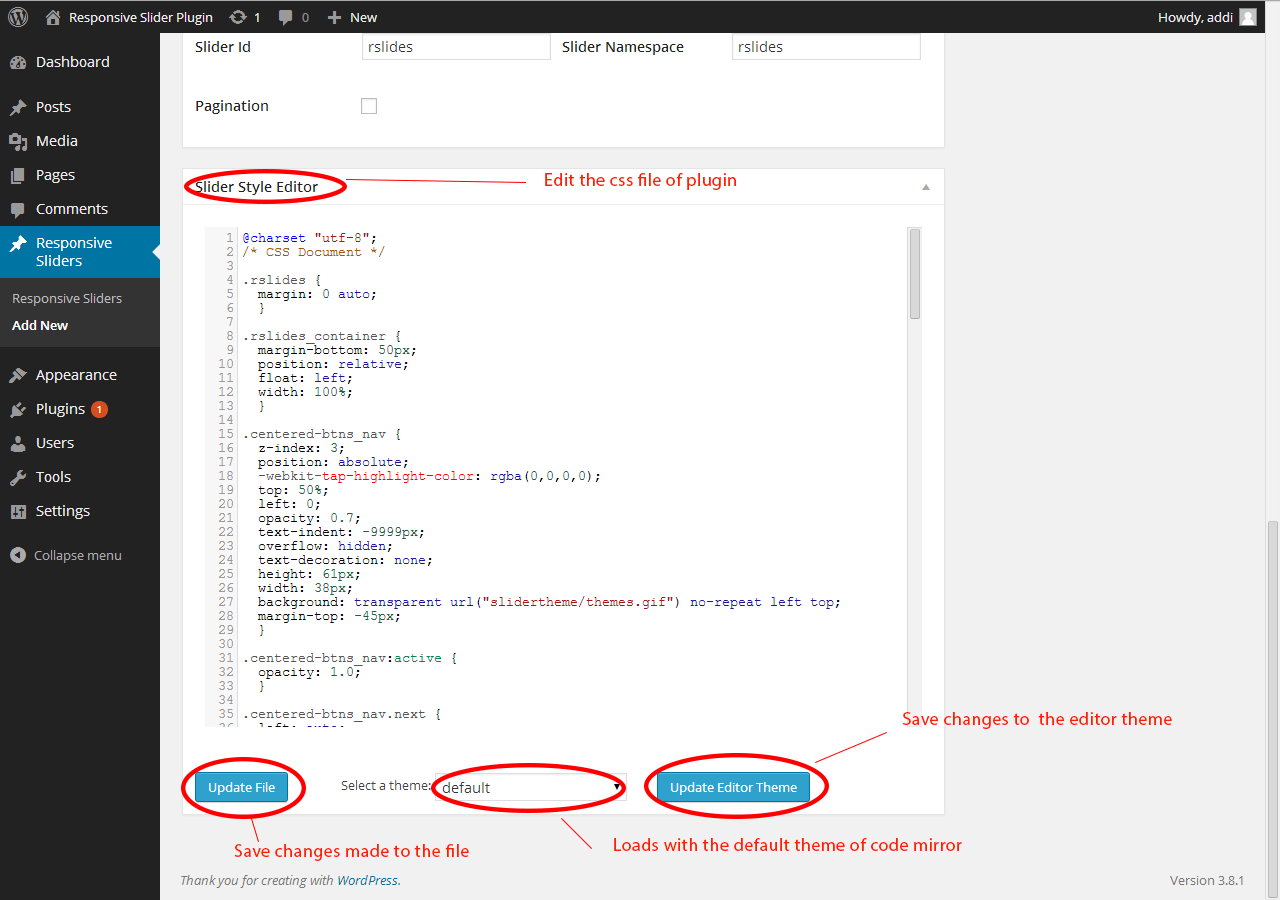
Task: Click the background url themes.gif code line
Action: [x=549, y=602]
